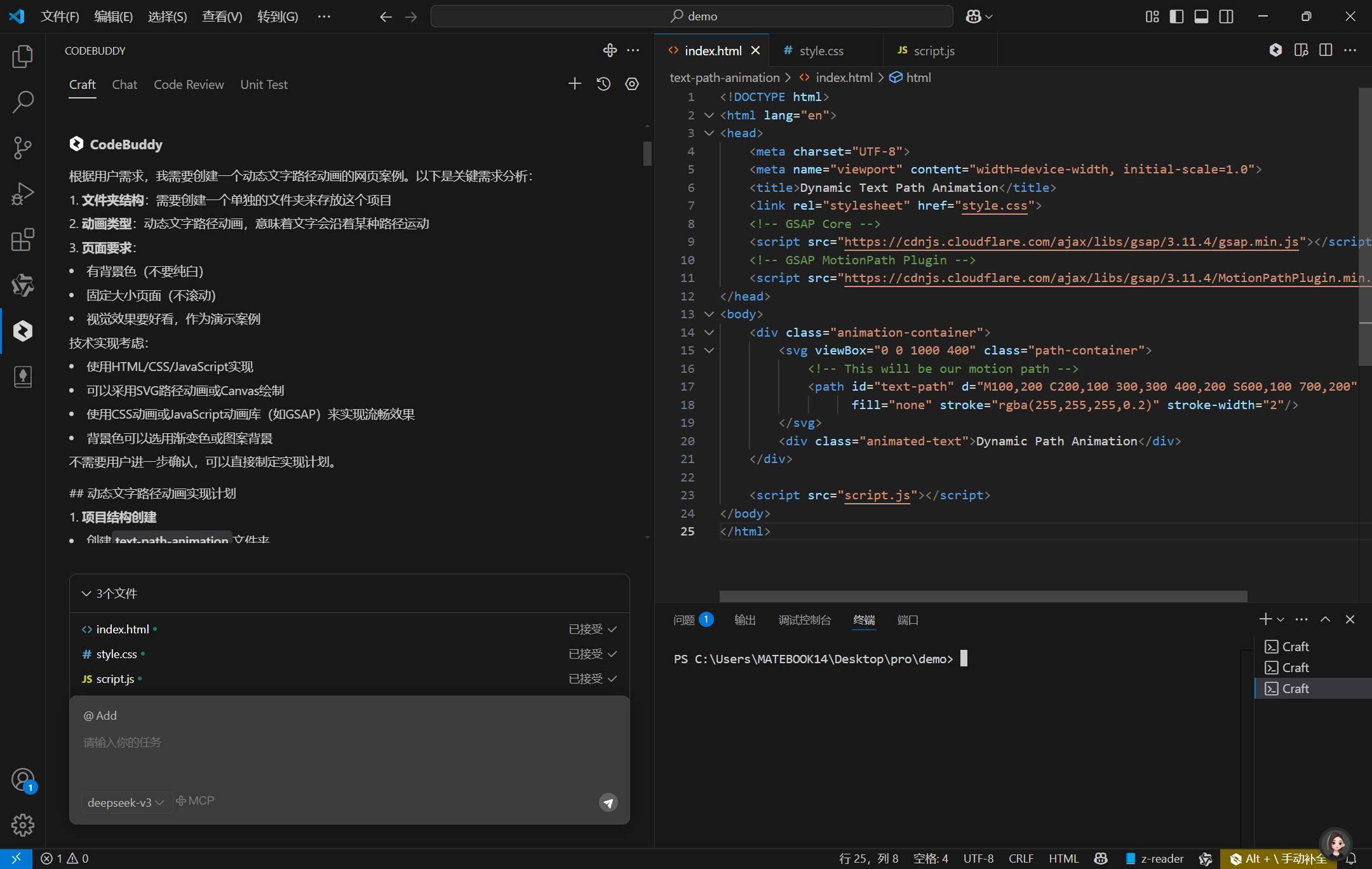Start a new CodeBuddy chat with plus icon
1372x869 pixels.
point(574,84)
